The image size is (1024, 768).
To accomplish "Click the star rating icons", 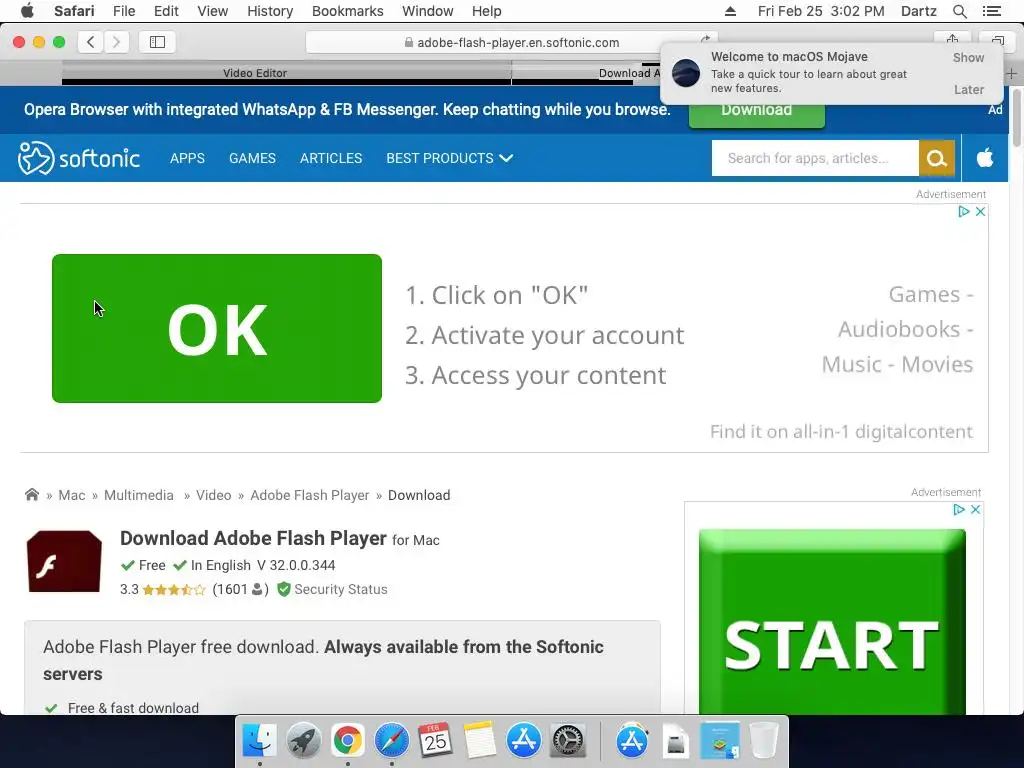I will (x=174, y=590).
